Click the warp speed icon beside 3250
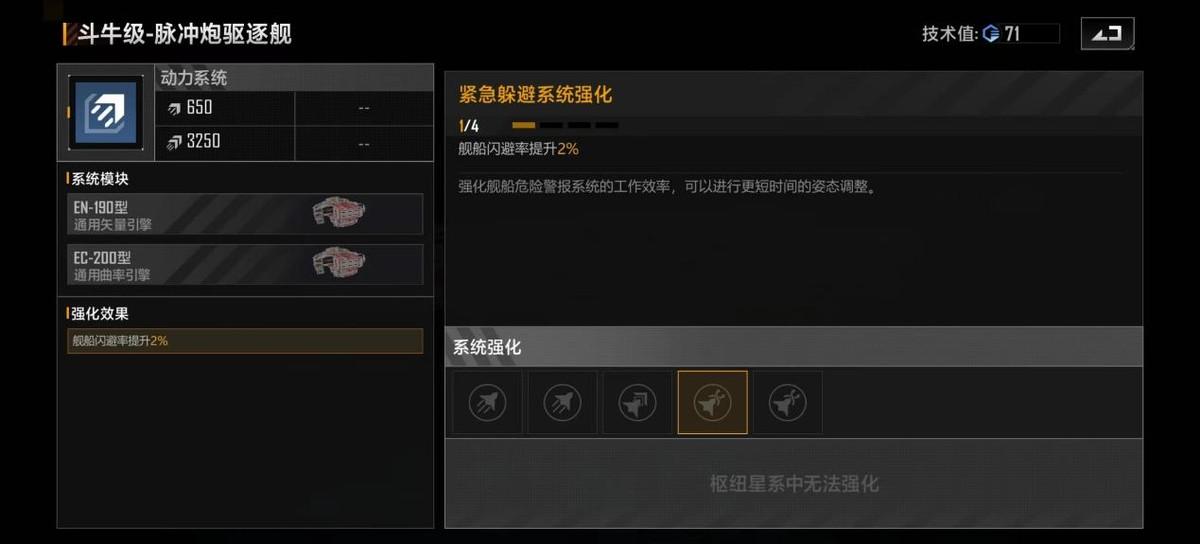Viewport: 1200px width, 544px height. pyautogui.click(x=174, y=142)
